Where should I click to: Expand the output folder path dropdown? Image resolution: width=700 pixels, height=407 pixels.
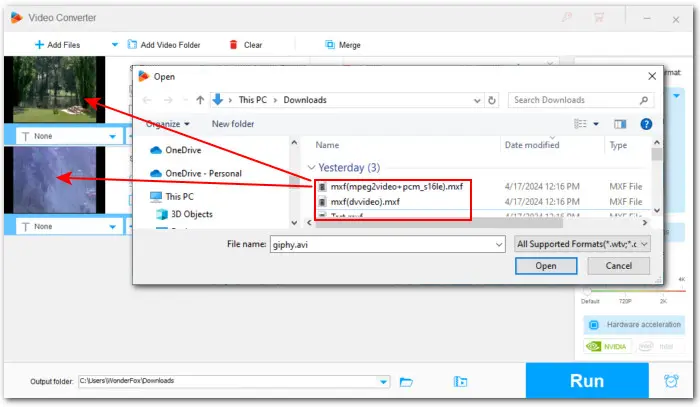click(384, 381)
